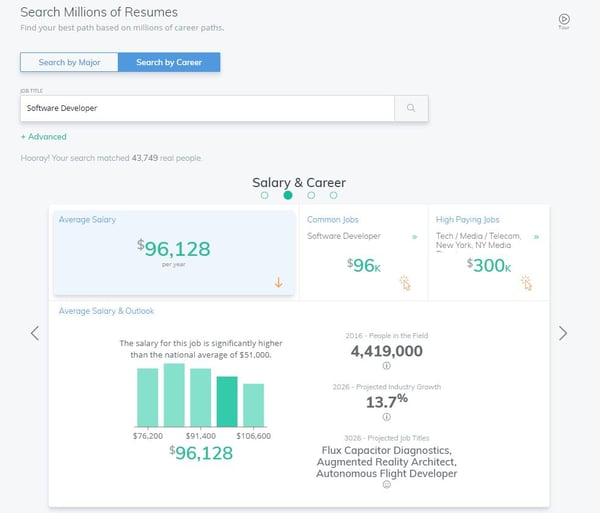Click the last salary bar near $106,600
600x513 pixels.
[x=253, y=405]
